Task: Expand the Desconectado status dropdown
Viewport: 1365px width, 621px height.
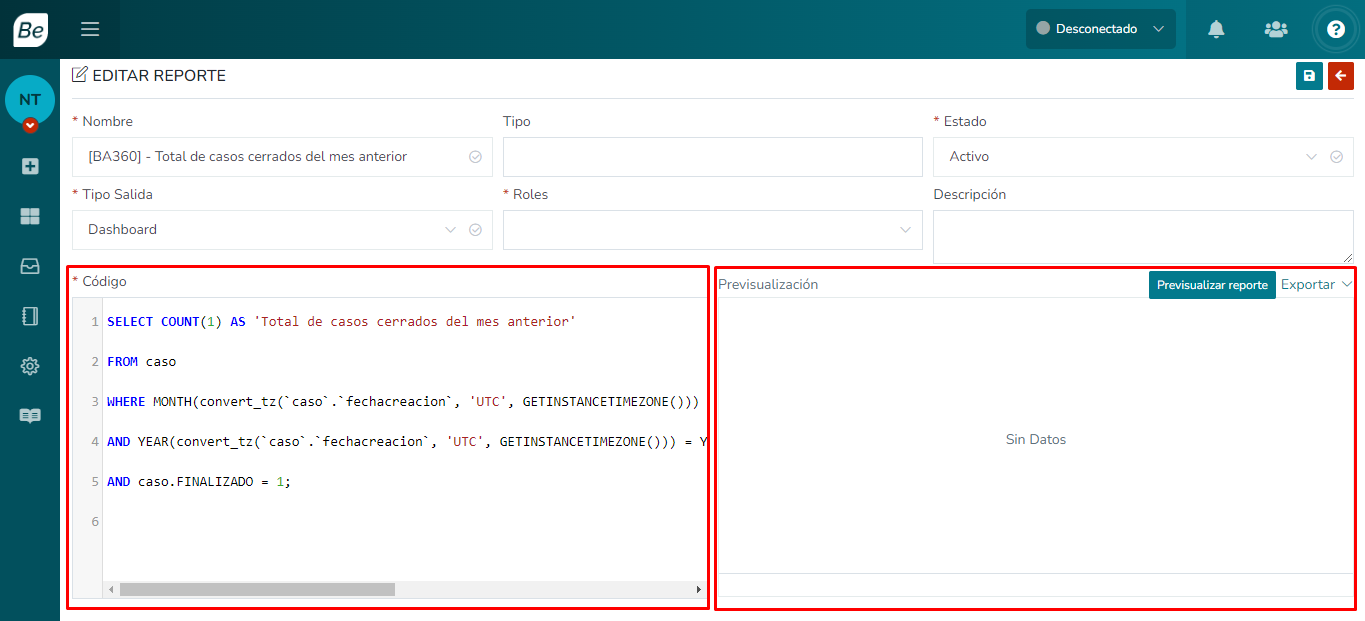Action: coord(1100,29)
